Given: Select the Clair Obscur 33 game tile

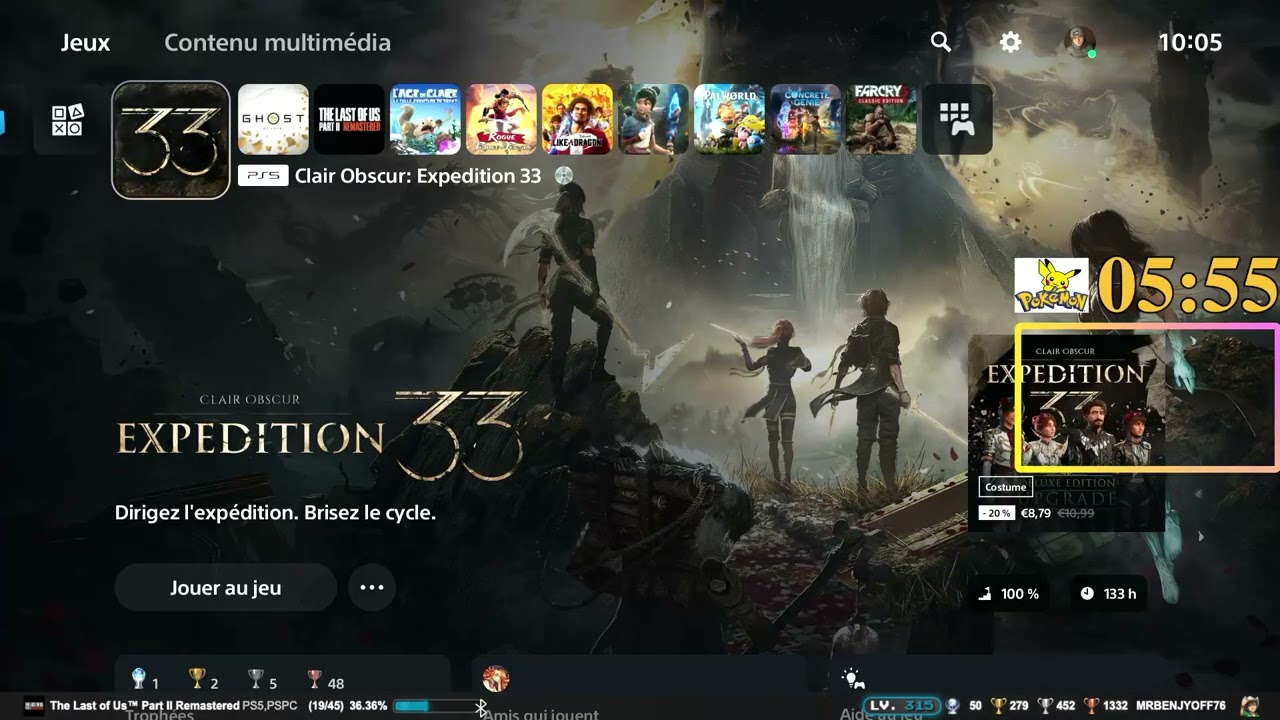Looking at the screenshot, I should (x=171, y=140).
